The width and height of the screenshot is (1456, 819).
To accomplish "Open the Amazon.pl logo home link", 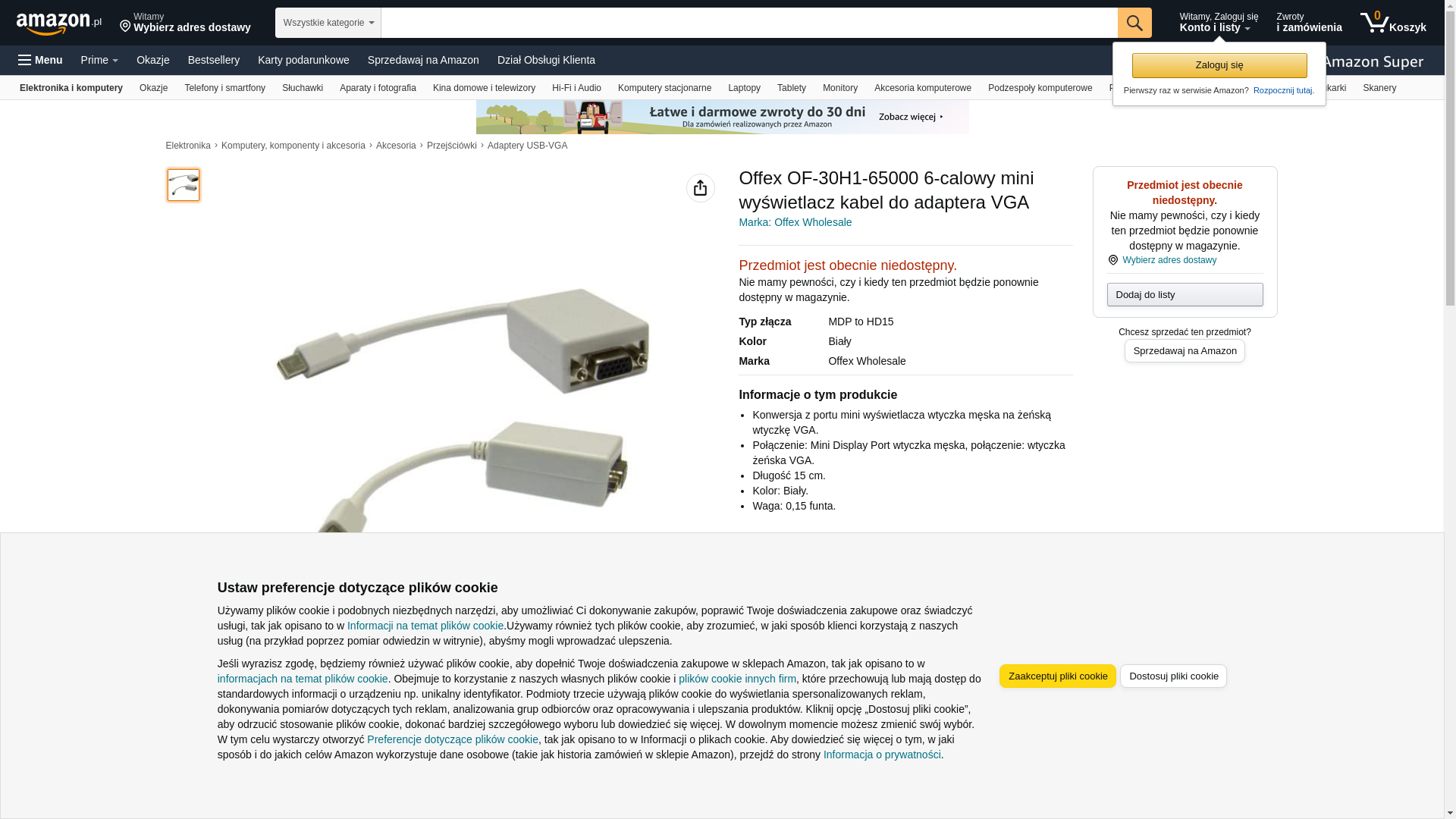I will click(59, 24).
